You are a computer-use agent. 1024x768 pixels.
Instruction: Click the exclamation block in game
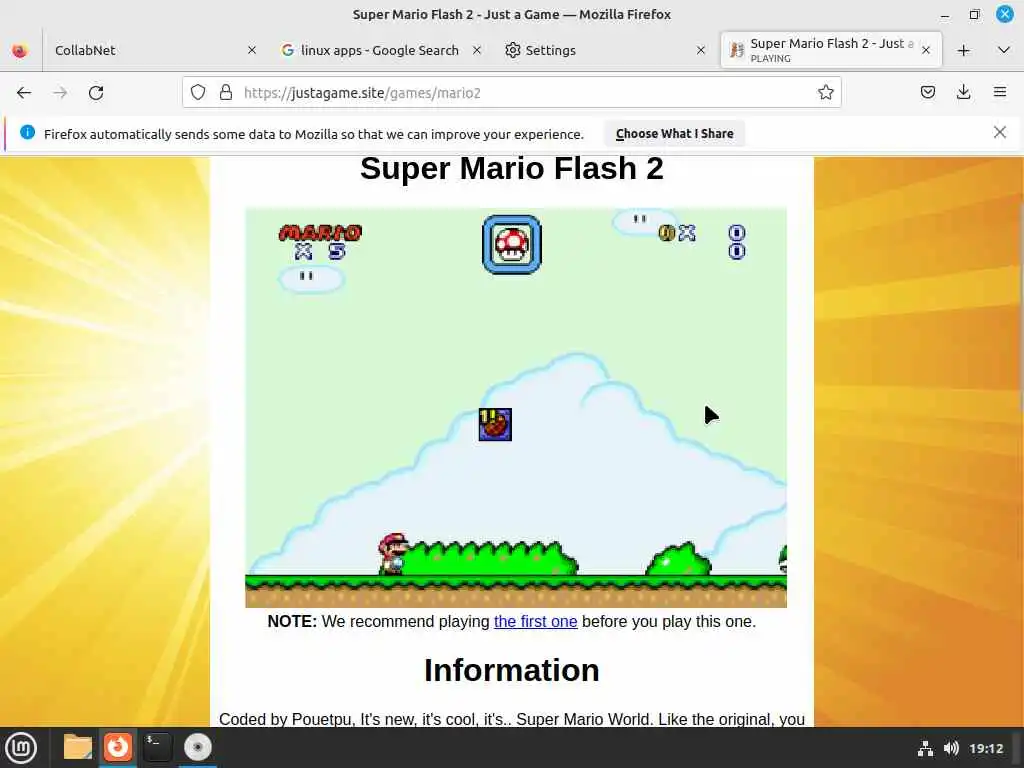point(495,424)
